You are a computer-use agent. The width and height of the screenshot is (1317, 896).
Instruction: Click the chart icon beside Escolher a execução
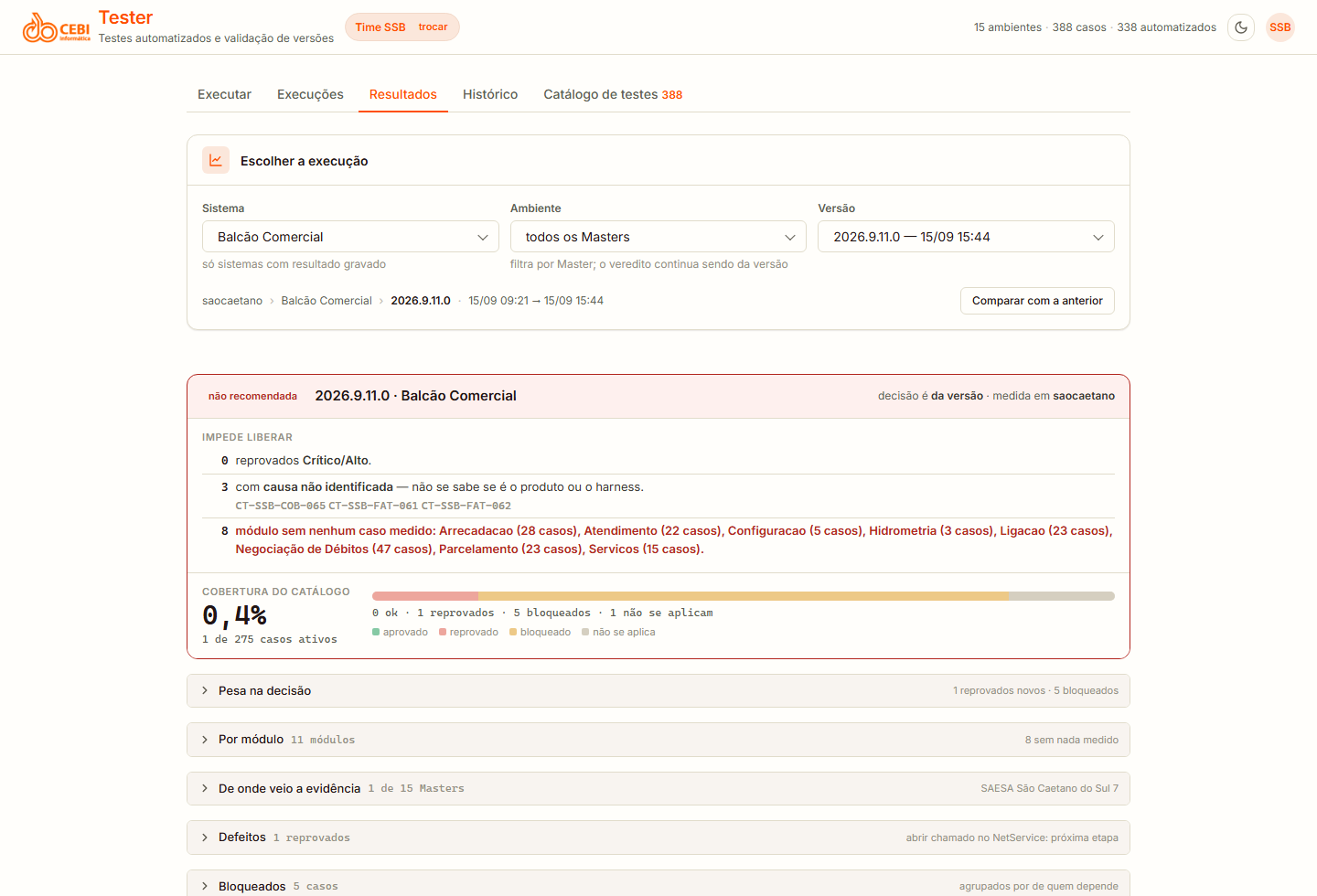216,160
